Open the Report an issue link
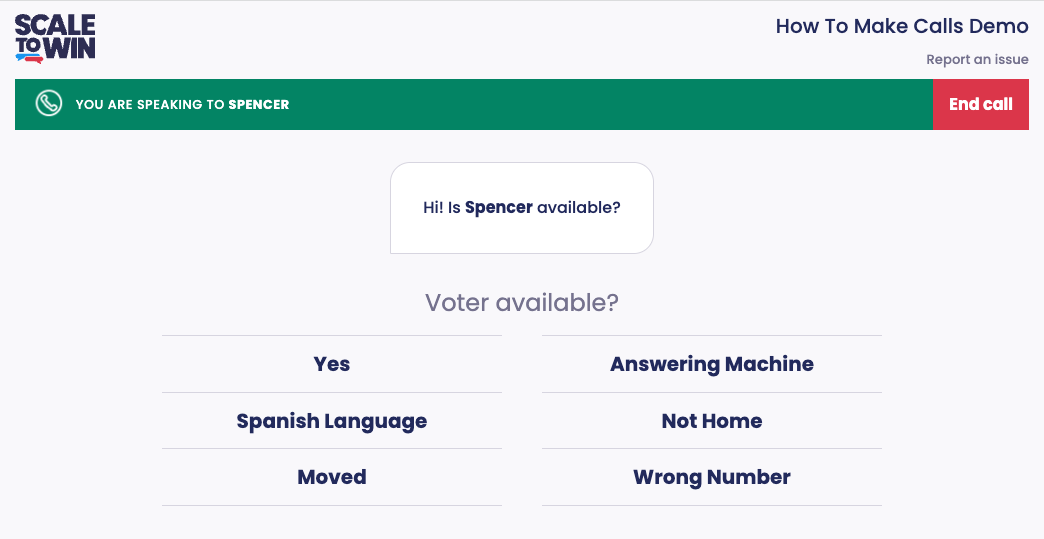 [x=976, y=60]
